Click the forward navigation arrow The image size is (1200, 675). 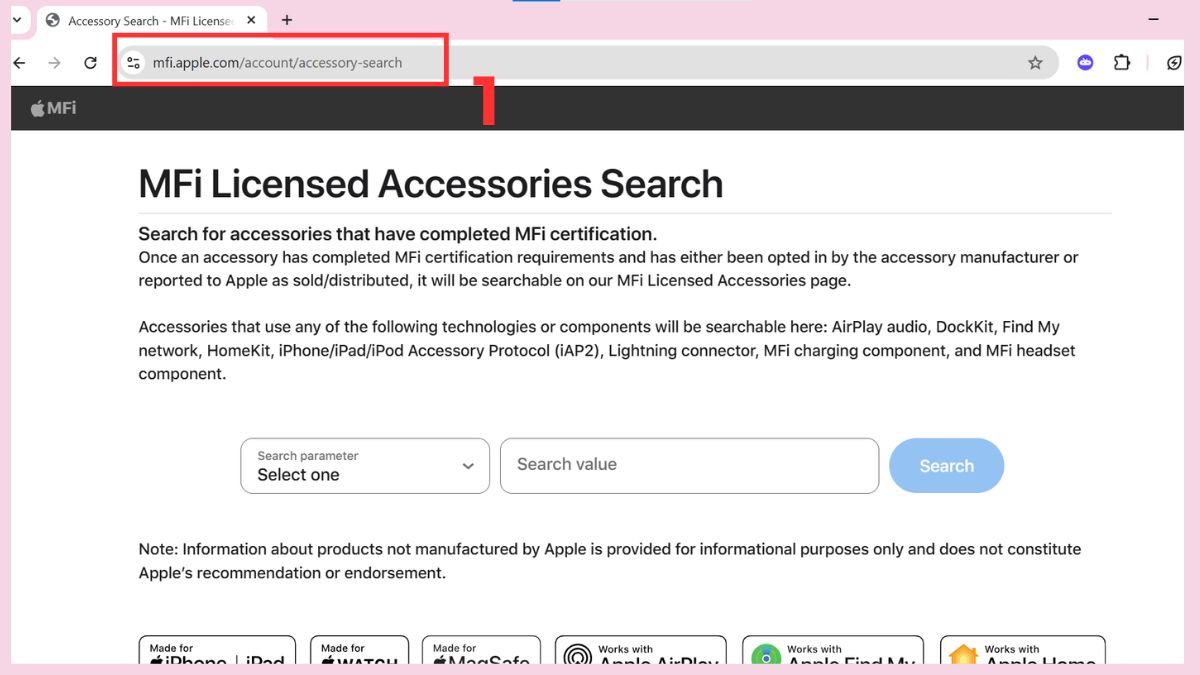point(53,62)
